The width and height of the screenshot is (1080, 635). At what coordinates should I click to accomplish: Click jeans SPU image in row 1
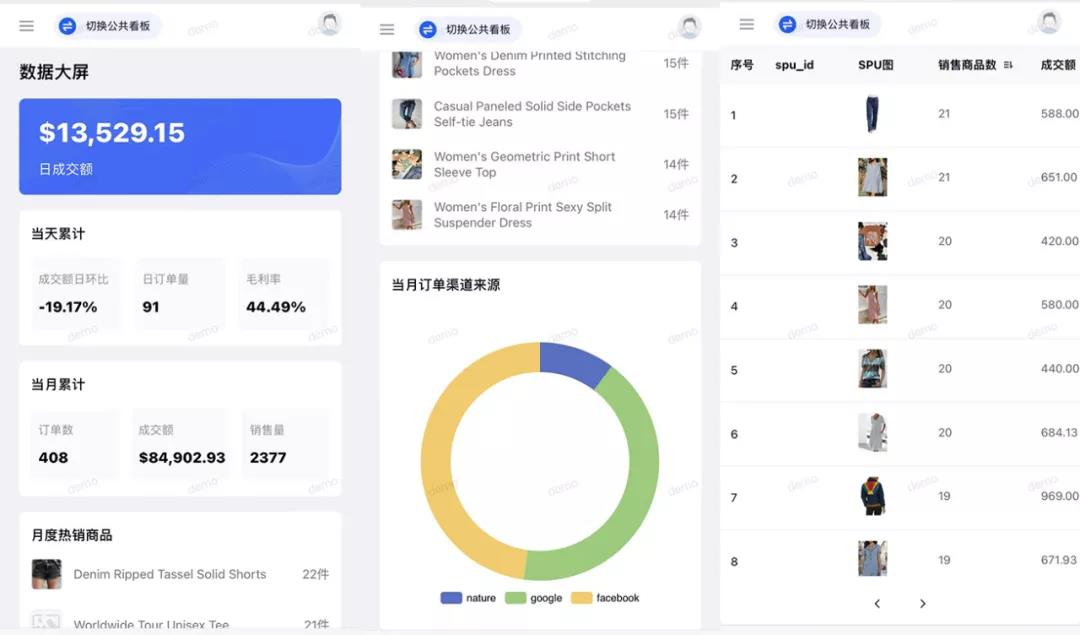pos(872,113)
